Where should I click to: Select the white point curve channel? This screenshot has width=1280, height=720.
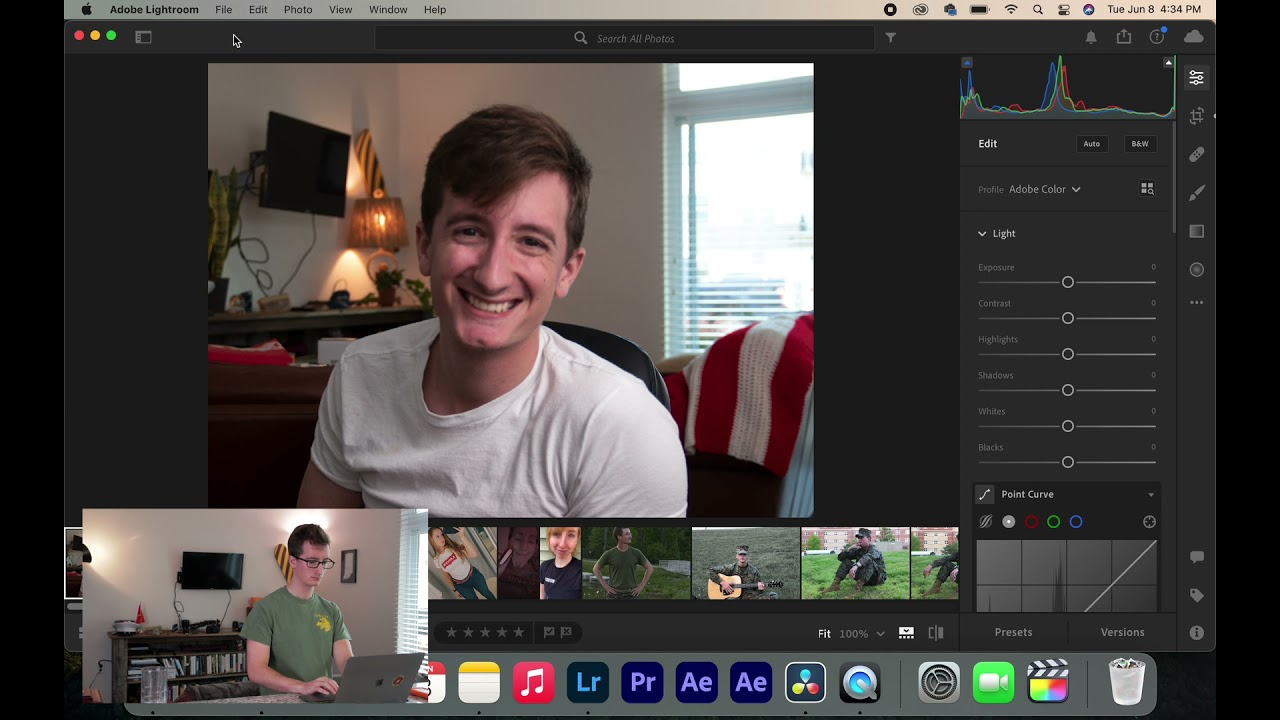point(1008,522)
